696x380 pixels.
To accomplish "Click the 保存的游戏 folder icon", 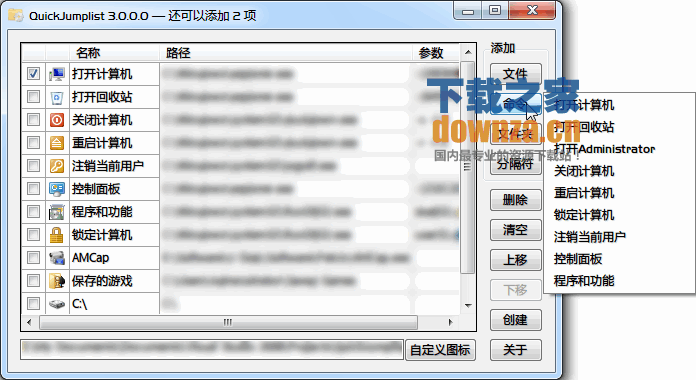I will click(57, 281).
